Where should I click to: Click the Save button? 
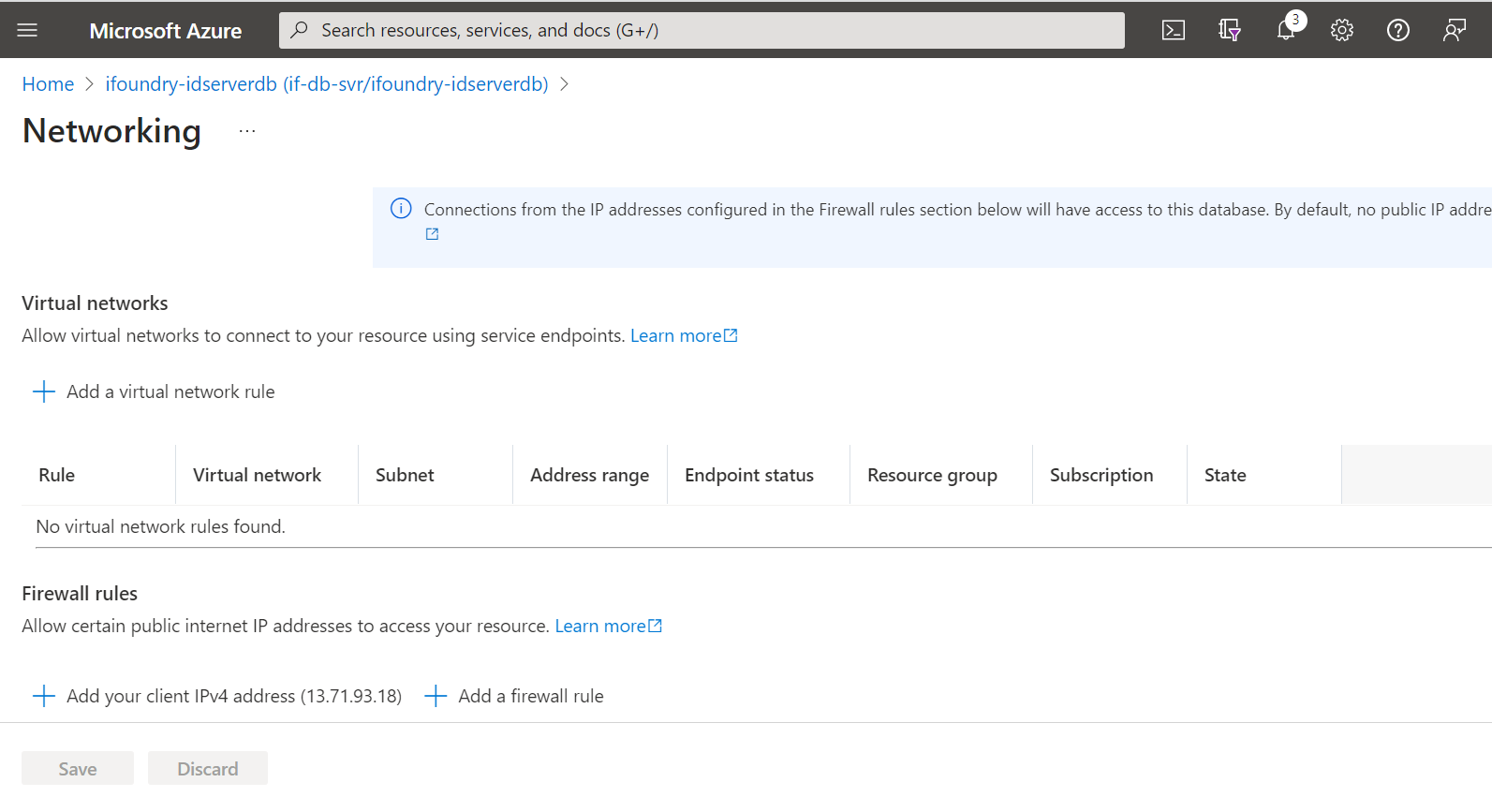point(78,769)
